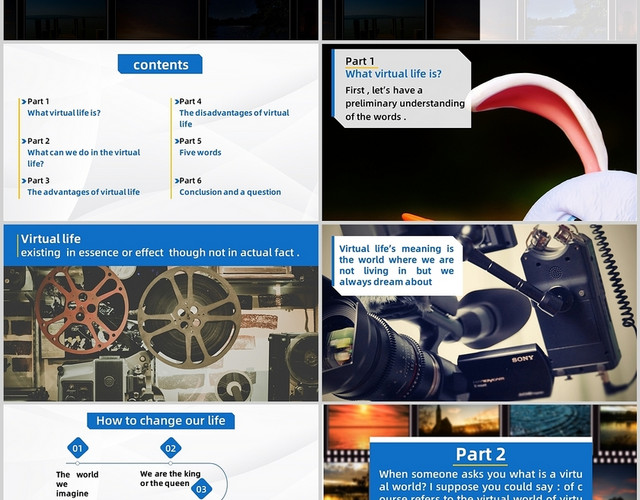Click the 02 diamond marker
640x500 pixels.
[171, 448]
